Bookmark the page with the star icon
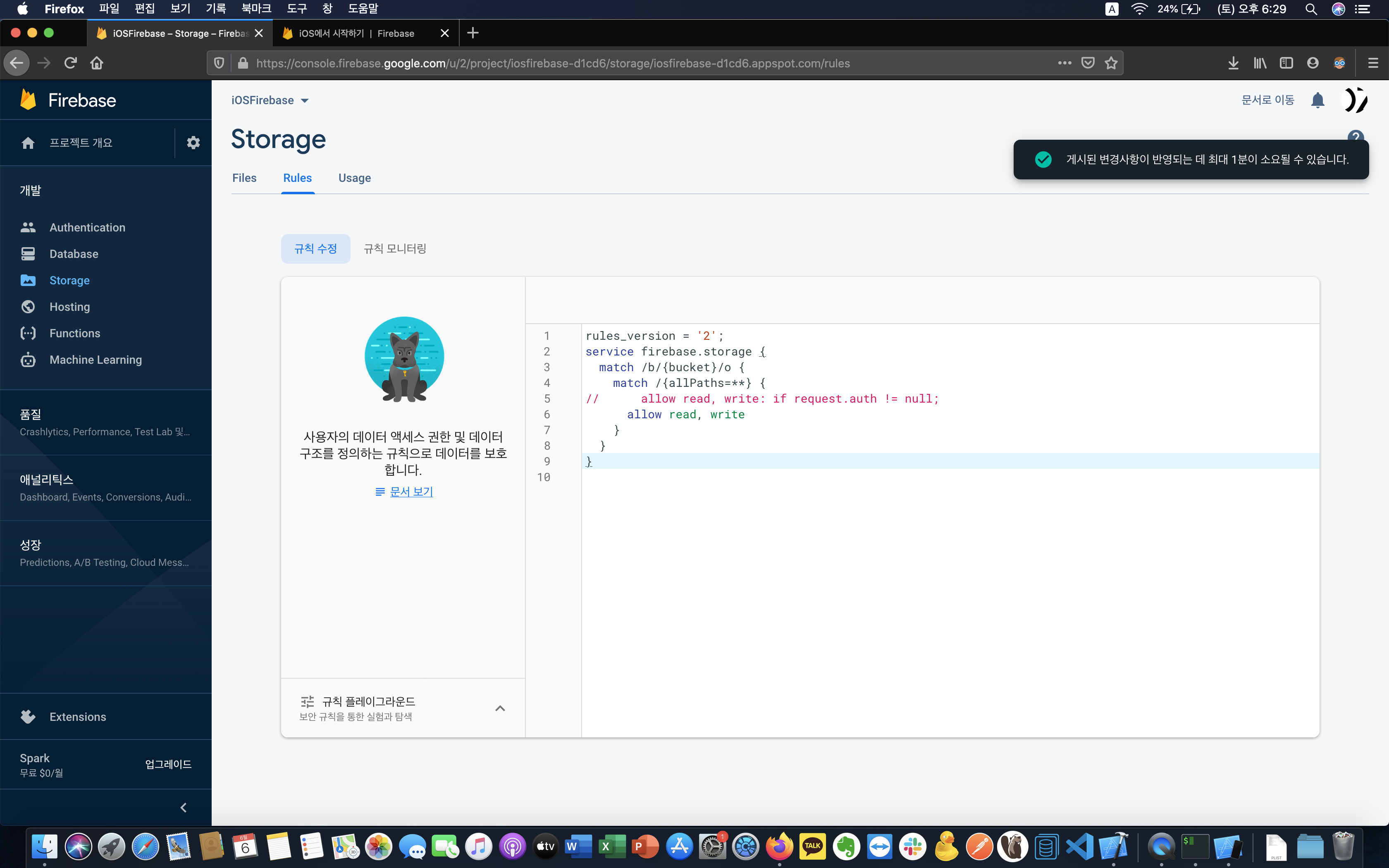The height and width of the screenshot is (868, 1389). point(1111,63)
